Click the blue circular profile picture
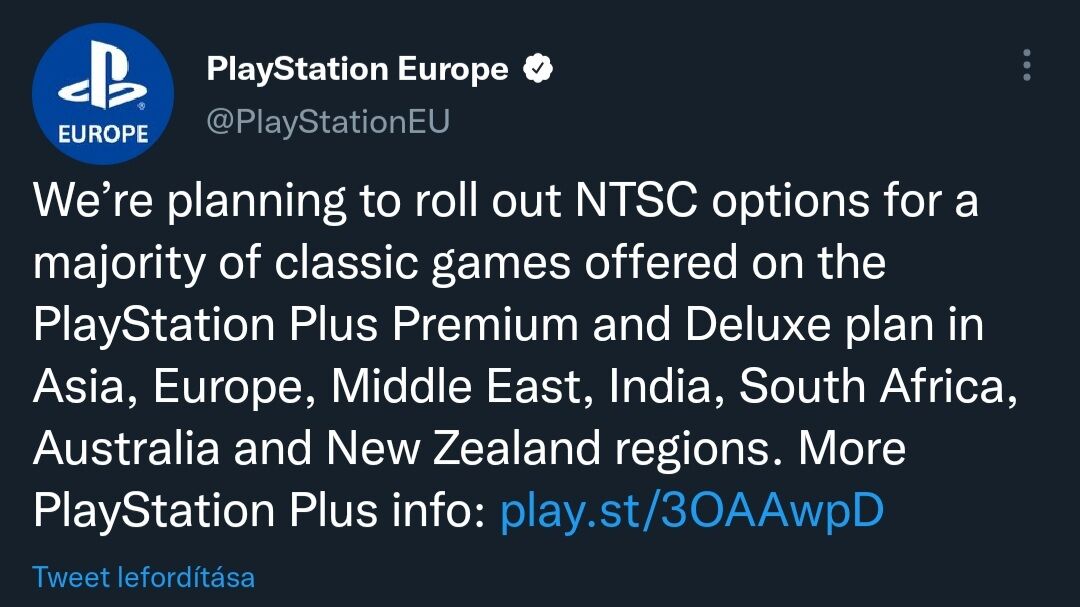This screenshot has width=1080, height=607. (103, 94)
